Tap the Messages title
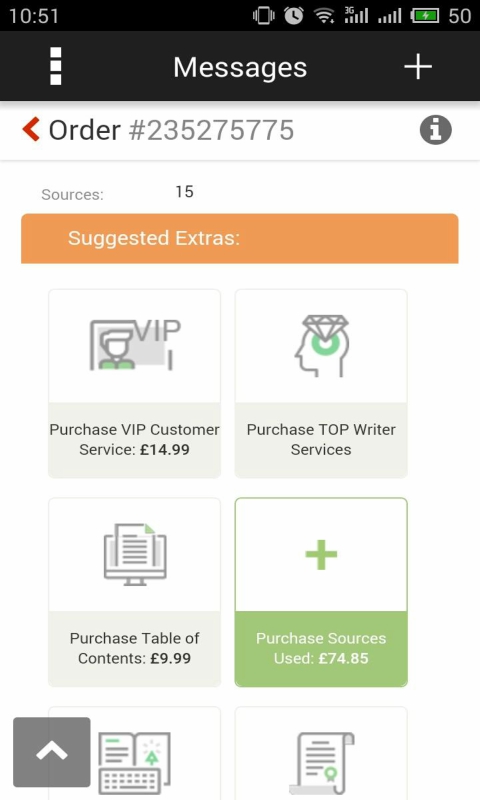Screen dimensions: 480x800 240,67
